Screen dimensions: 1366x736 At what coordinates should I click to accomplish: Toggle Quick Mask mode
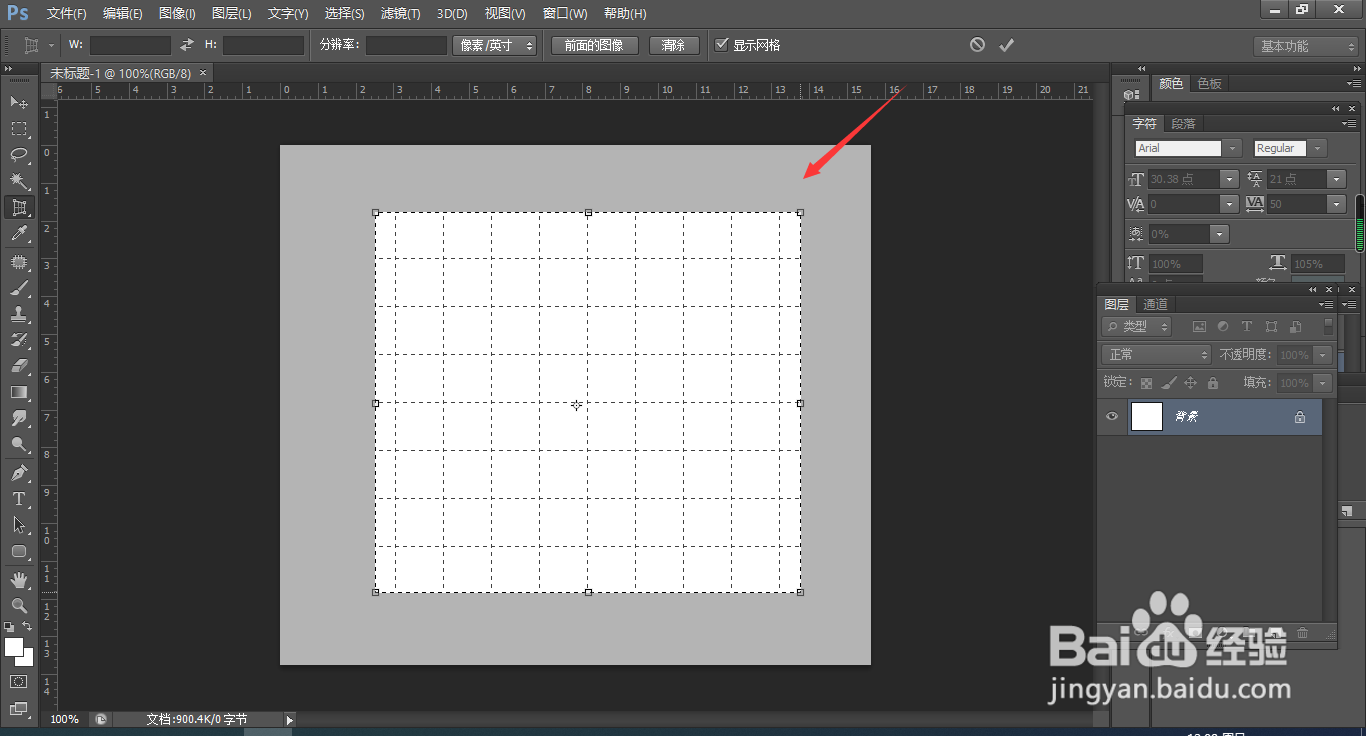pyautogui.click(x=19, y=681)
